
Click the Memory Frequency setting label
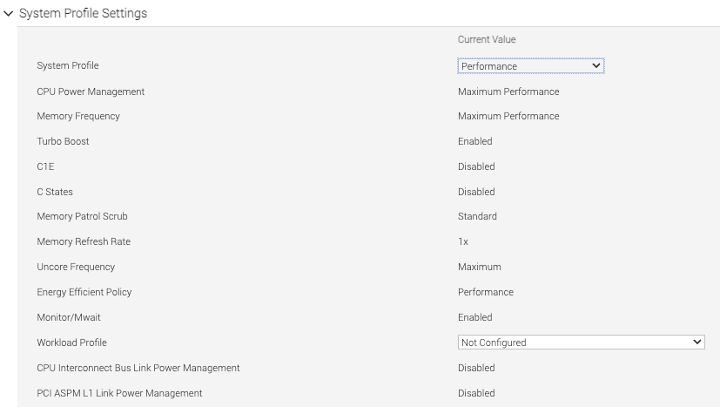coord(78,116)
